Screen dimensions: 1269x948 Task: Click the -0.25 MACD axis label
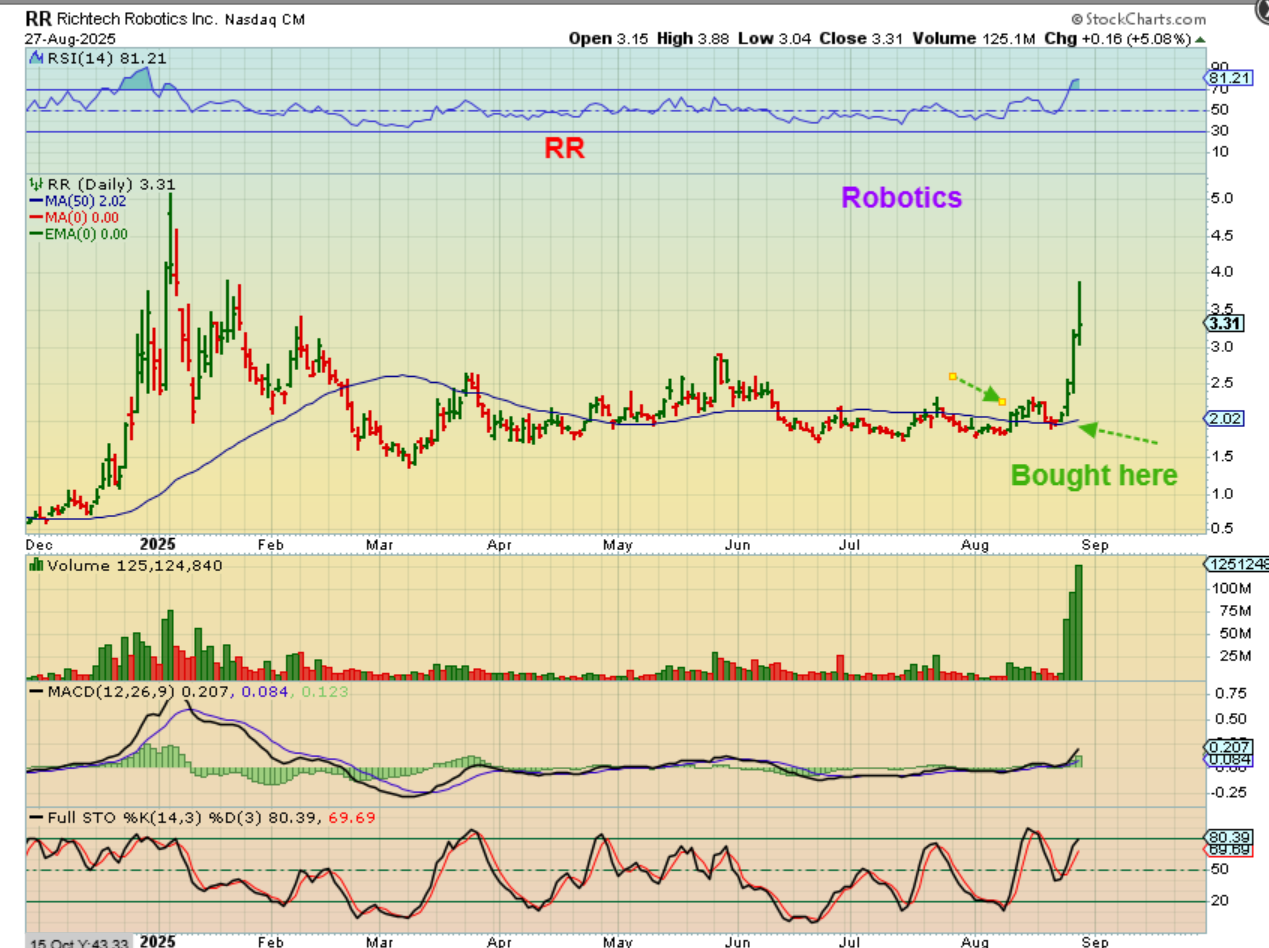pyautogui.click(x=1227, y=793)
